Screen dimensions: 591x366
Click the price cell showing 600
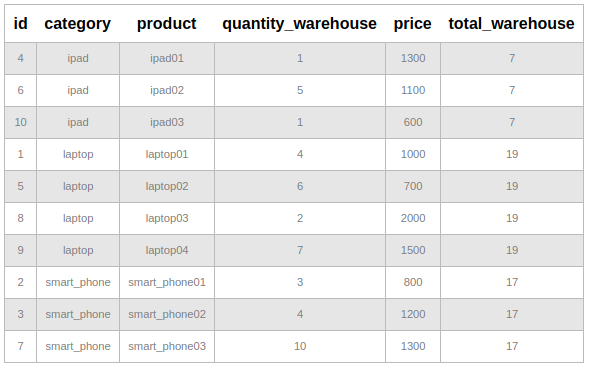pos(413,123)
